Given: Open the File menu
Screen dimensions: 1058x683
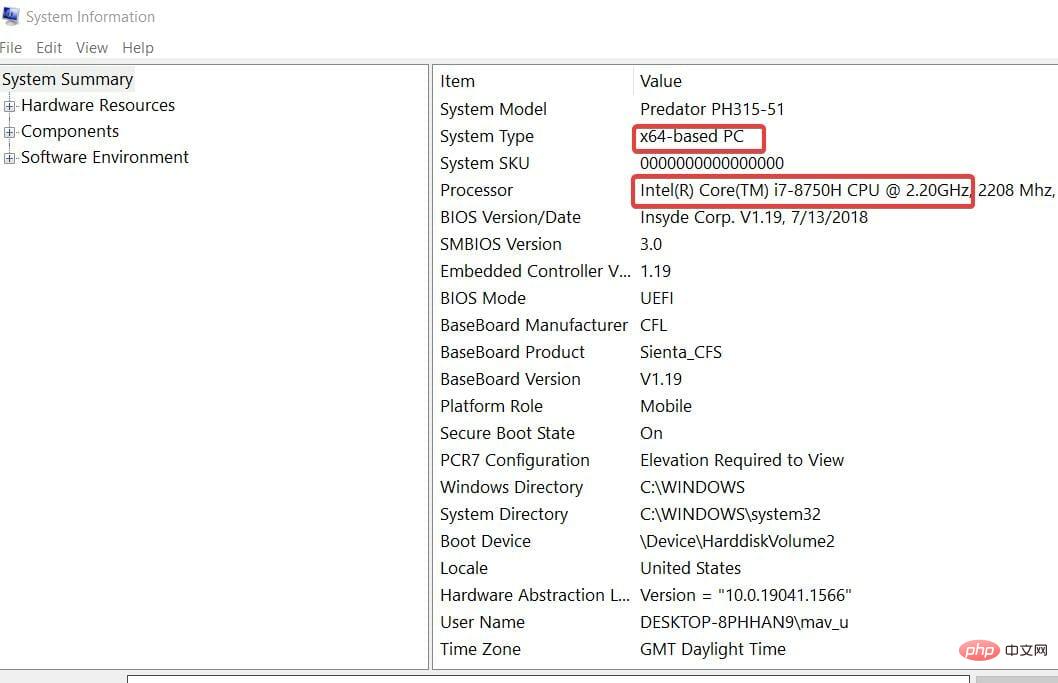Looking at the screenshot, I should pos(11,47).
